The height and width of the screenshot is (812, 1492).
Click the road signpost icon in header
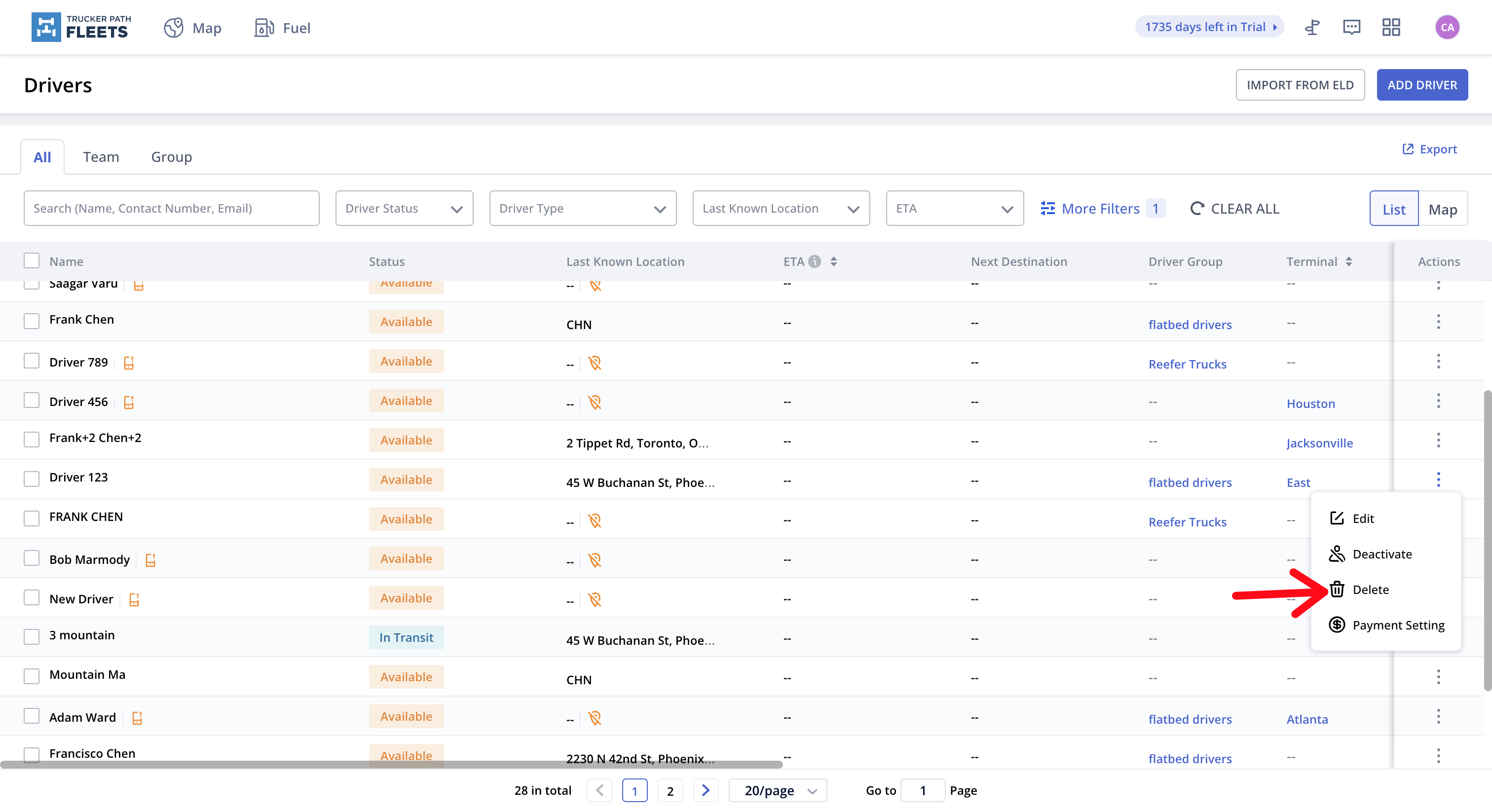tap(1312, 27)
